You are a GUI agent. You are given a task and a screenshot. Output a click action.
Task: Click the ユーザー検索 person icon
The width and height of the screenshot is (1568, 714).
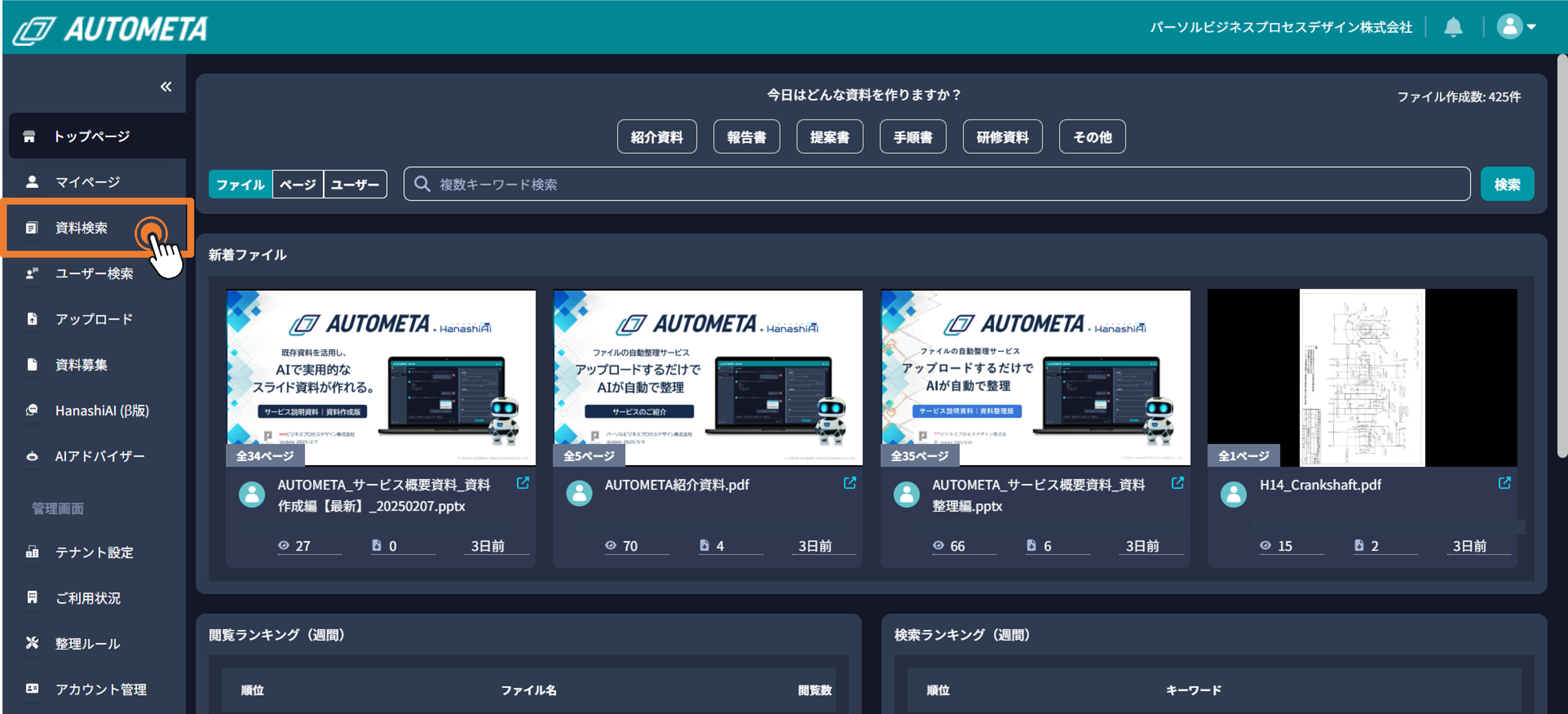[31, 273]
